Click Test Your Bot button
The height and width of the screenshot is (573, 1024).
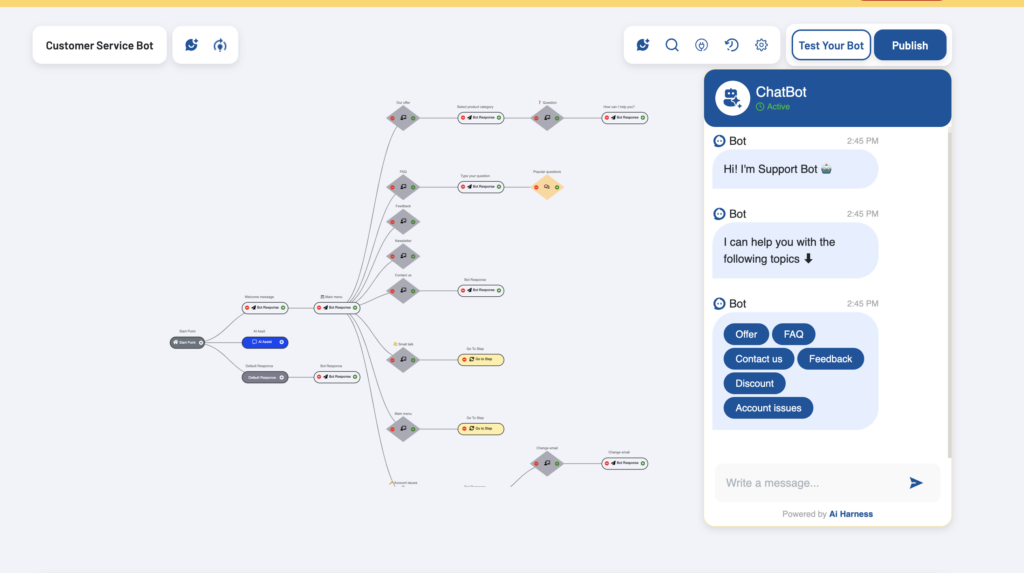click(x=831, y=45)
